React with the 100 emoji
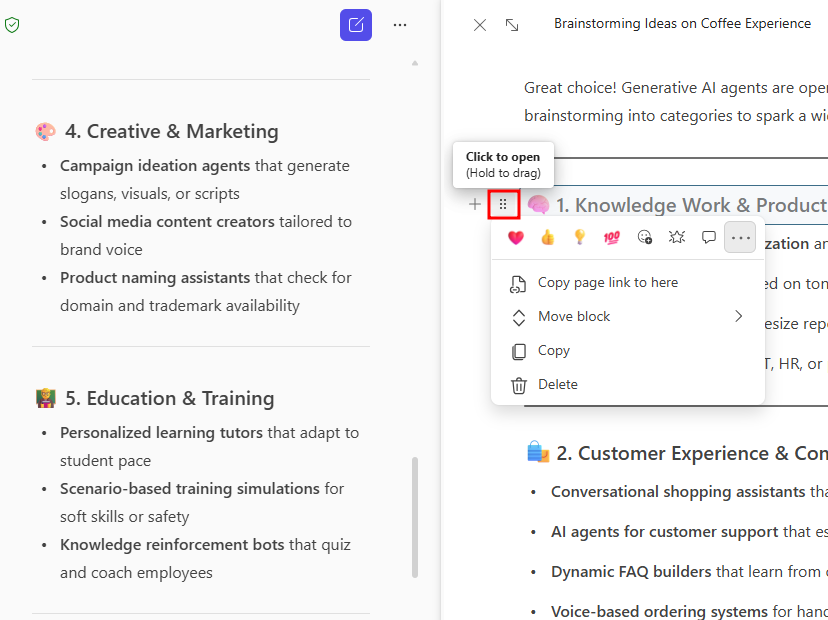828x620 pixels. click(x=611, y=238)
